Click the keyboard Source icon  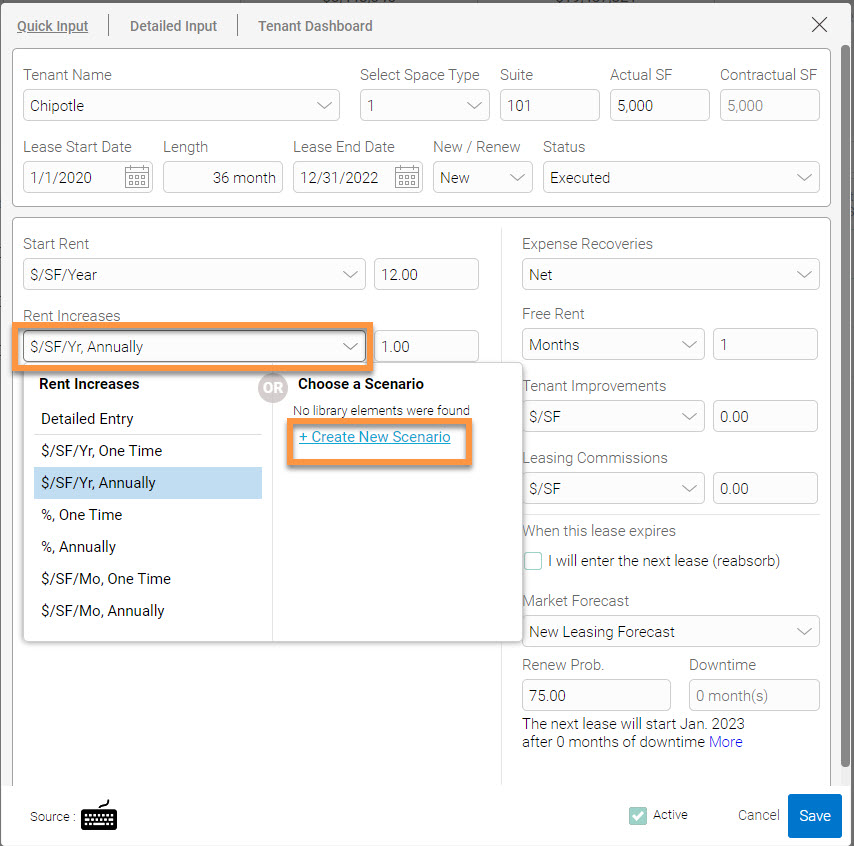click(98, 816)
